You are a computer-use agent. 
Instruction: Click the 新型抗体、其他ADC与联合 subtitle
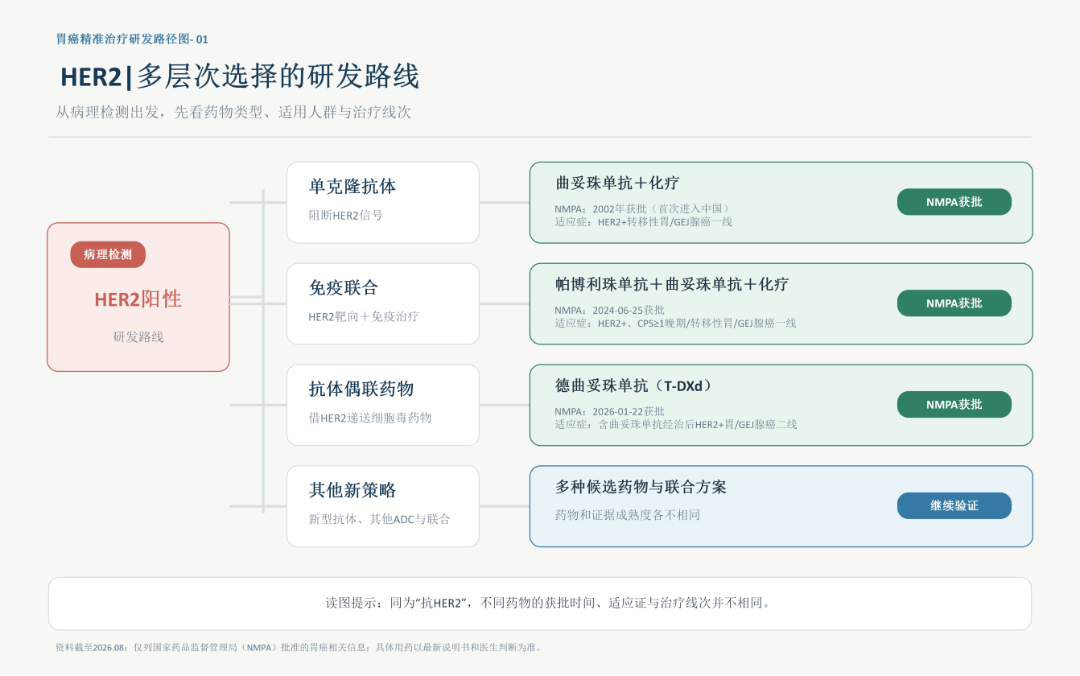point(379,519)
